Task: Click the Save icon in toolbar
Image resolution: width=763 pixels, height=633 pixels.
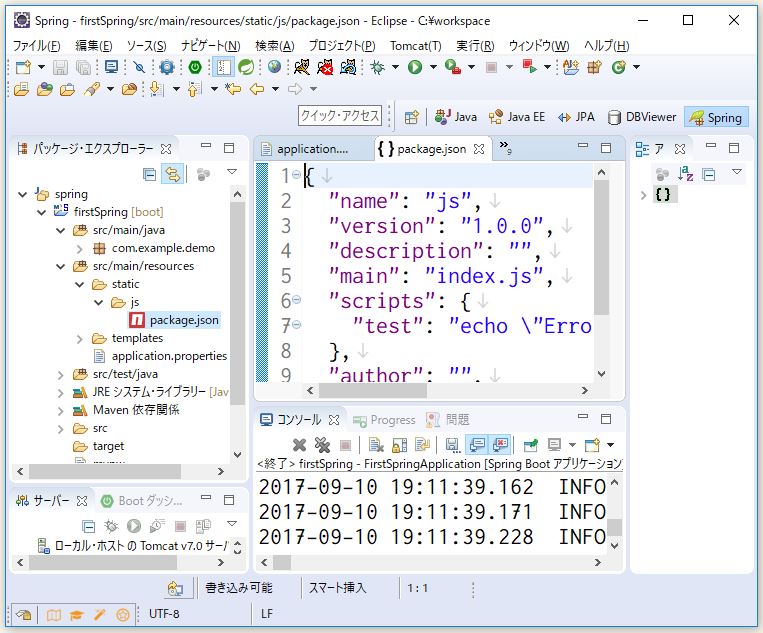Action: (60, 67)
